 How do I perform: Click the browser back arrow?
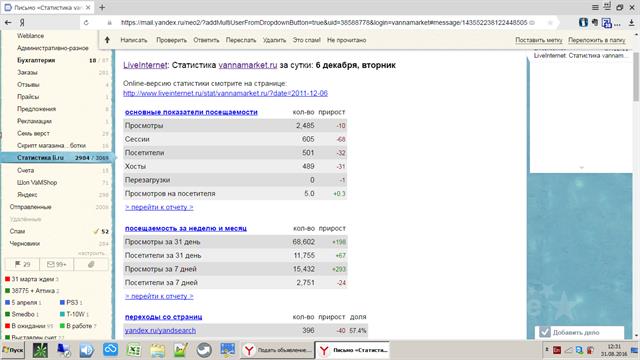(x=8, y=22)
